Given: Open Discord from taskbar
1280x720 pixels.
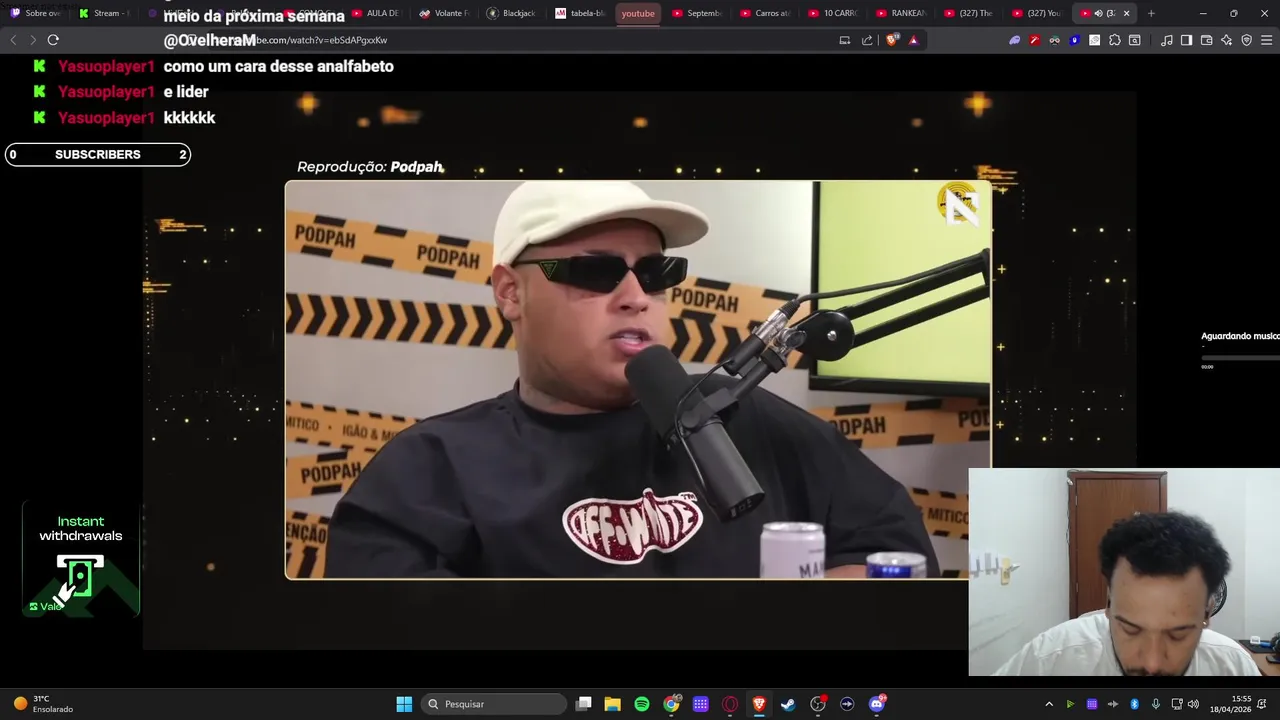Looking at the screenshot, I should 877,704.
